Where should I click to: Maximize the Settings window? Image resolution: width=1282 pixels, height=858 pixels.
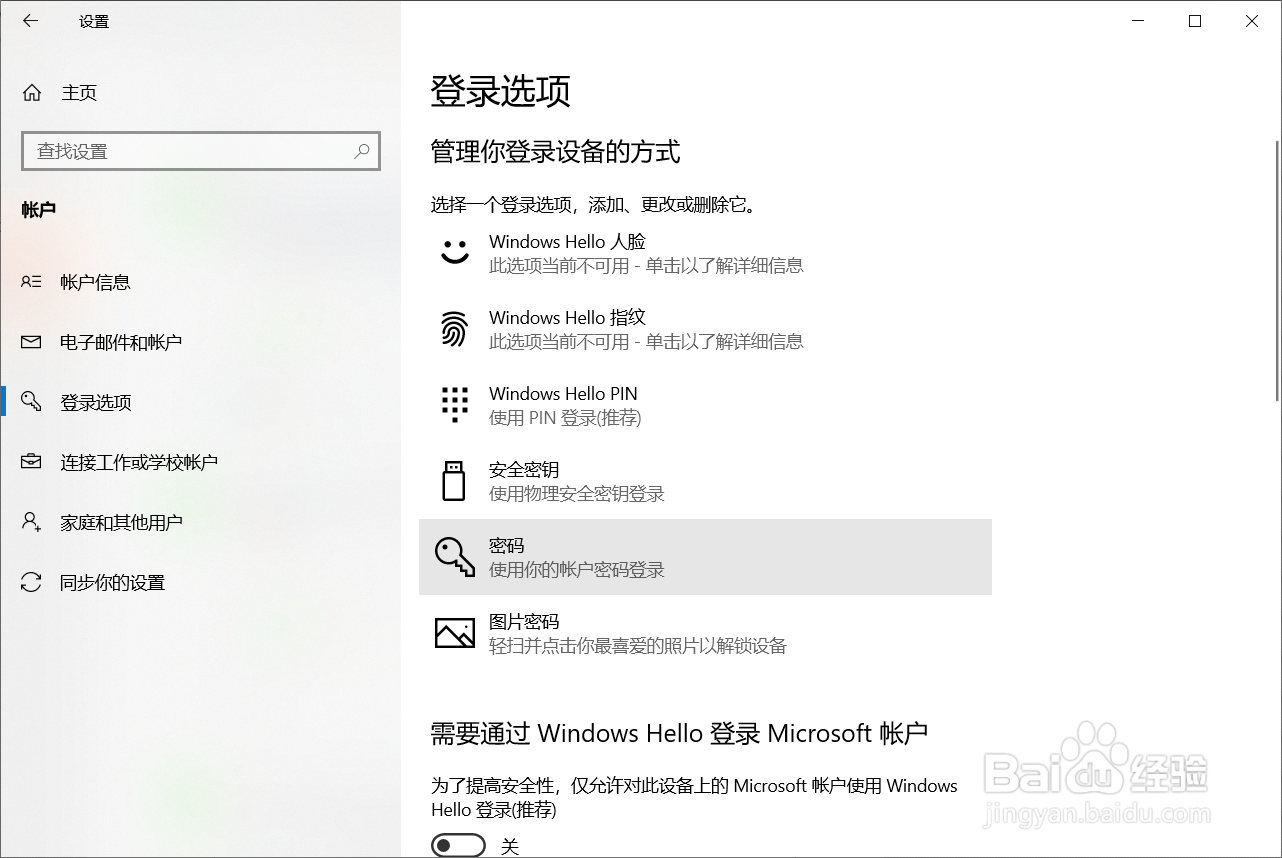pos(1195,21)
